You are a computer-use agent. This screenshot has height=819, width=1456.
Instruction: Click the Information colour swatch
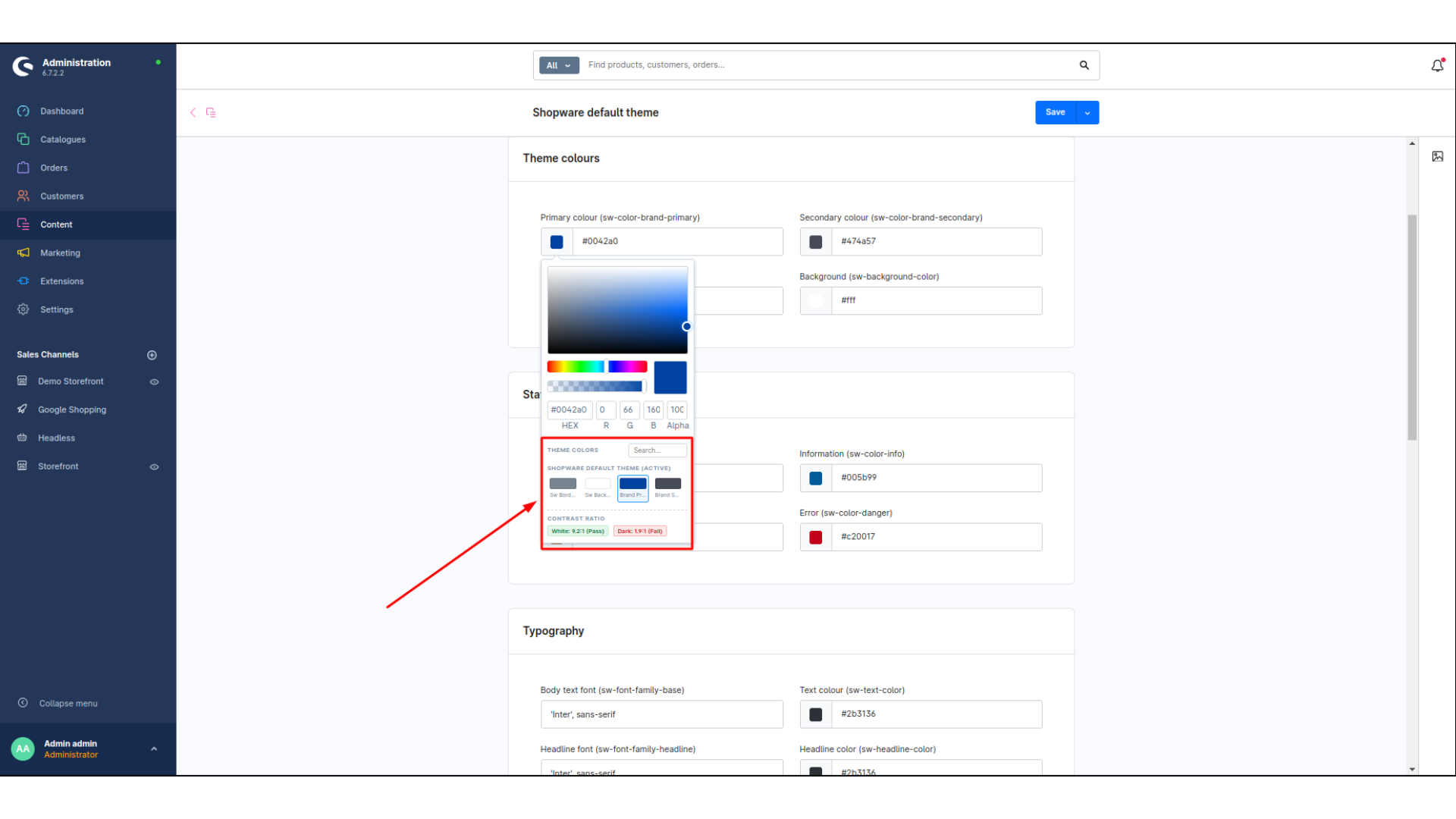click(816, 479)
